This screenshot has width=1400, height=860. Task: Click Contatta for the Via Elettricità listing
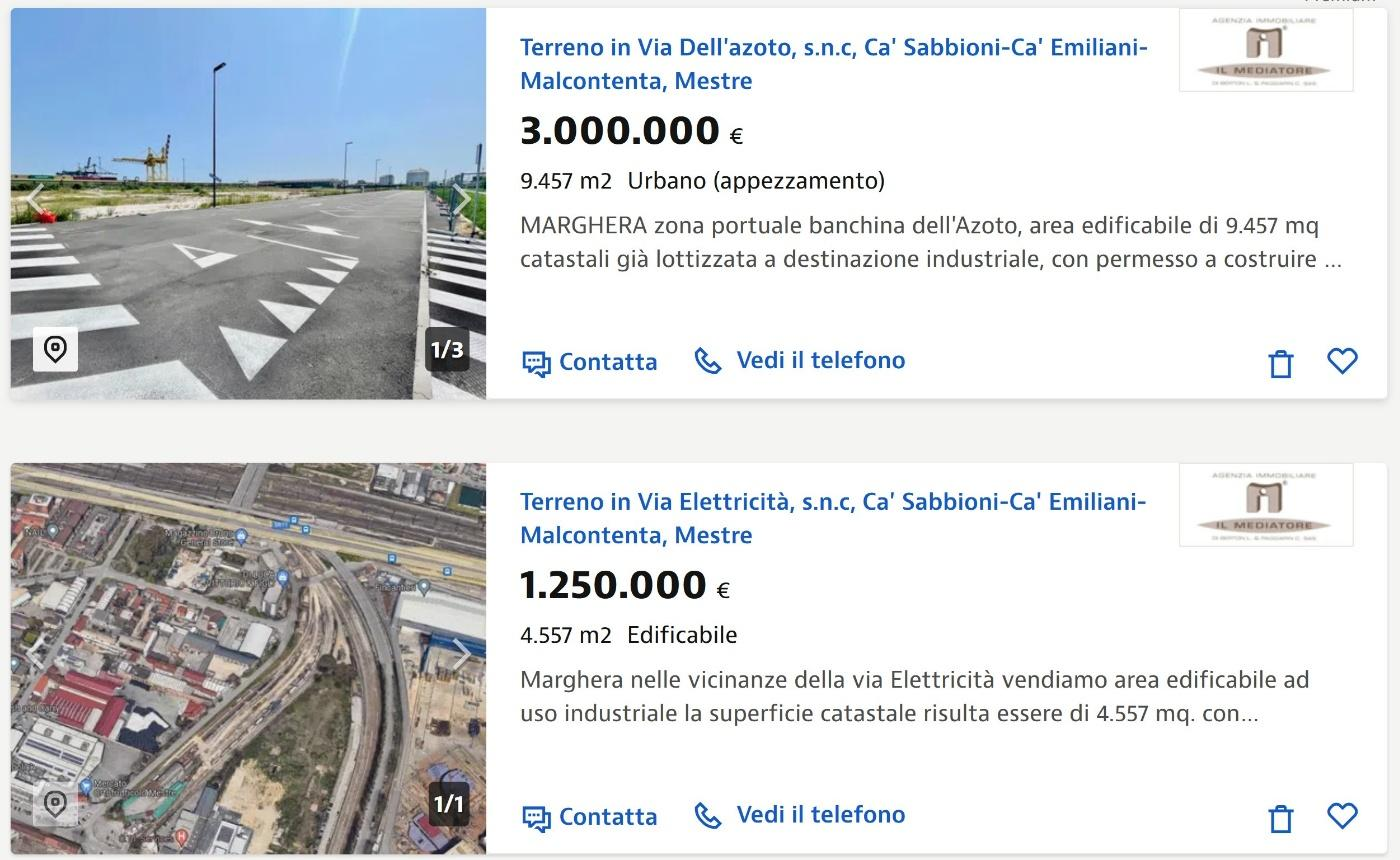(x=590, y=817)
